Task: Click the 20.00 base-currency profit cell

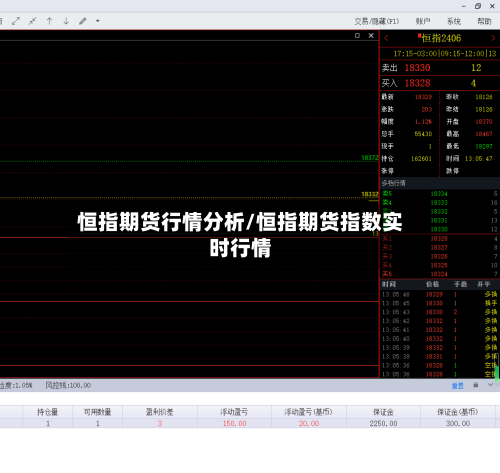Action: tap(309, 423)
